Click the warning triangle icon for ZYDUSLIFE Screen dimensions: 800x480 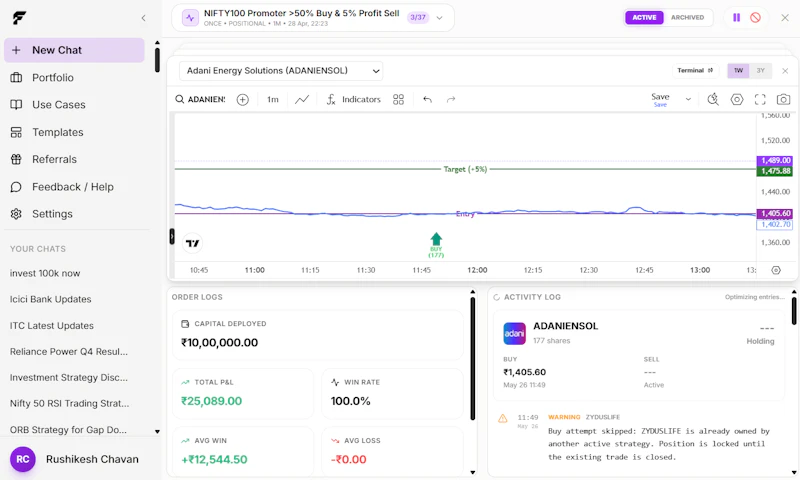tap(503, 419)
